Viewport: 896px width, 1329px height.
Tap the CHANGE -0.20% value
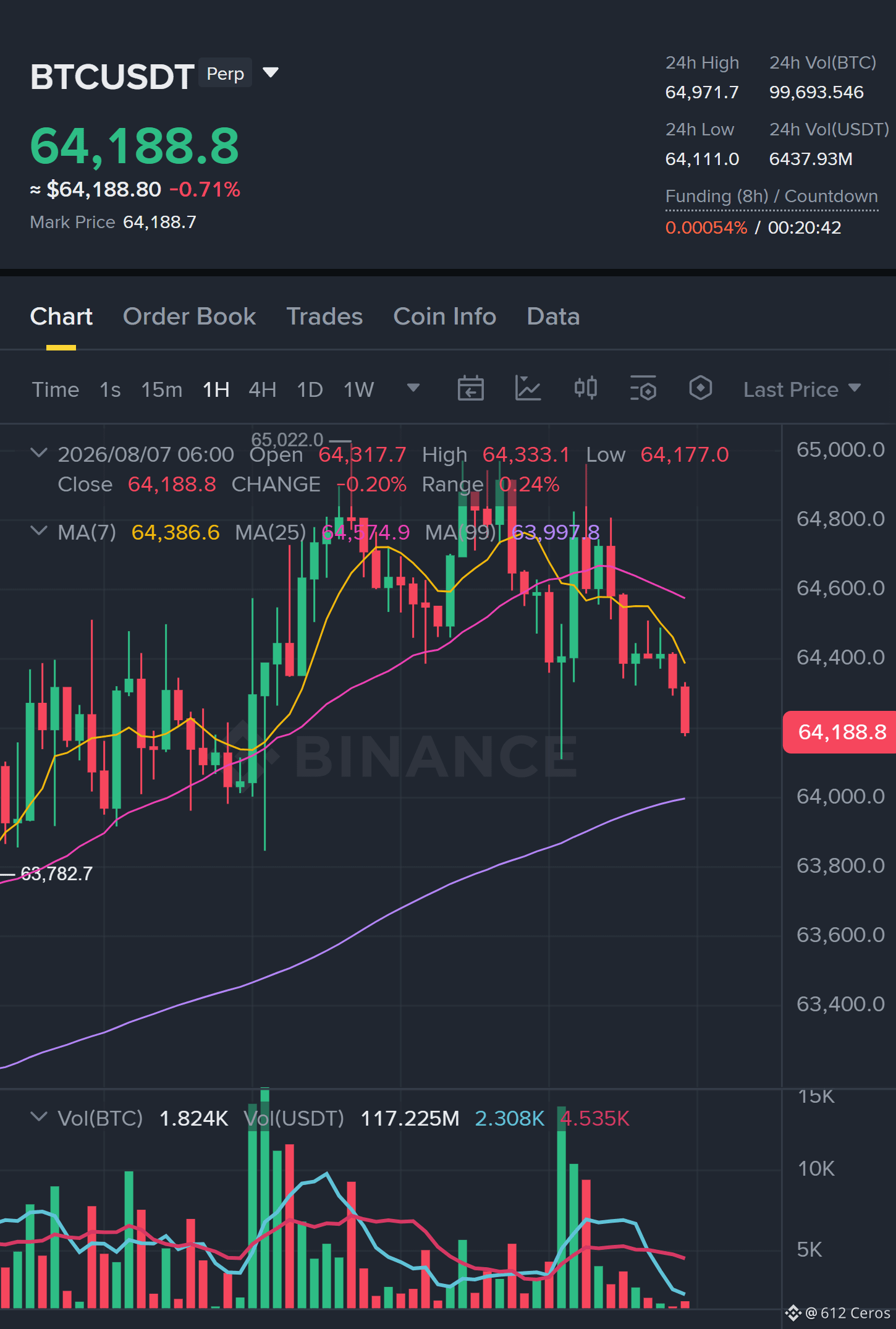[x=371, y=484]
